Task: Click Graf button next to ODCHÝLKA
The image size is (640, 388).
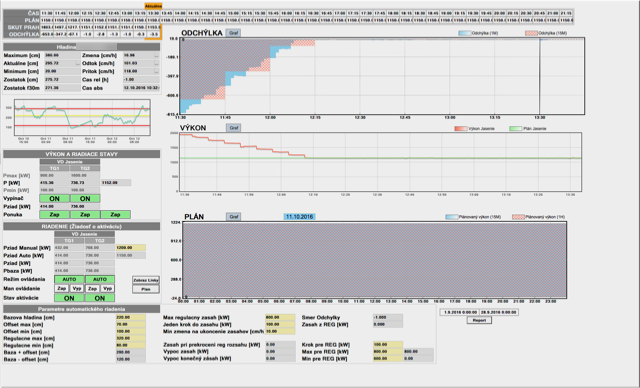Action: coord(233,33)
